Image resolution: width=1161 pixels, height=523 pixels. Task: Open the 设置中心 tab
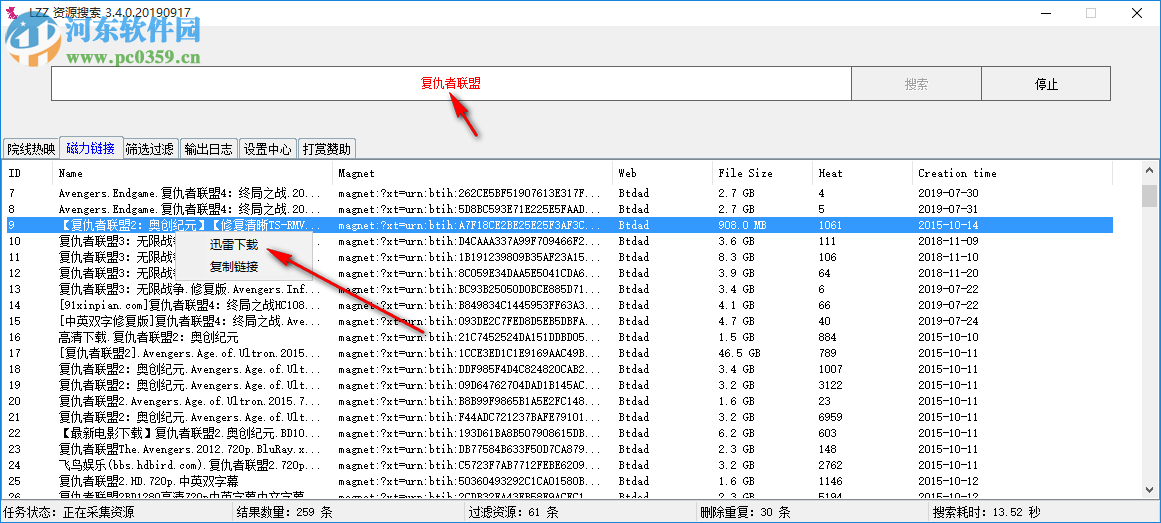pos(268,149)
